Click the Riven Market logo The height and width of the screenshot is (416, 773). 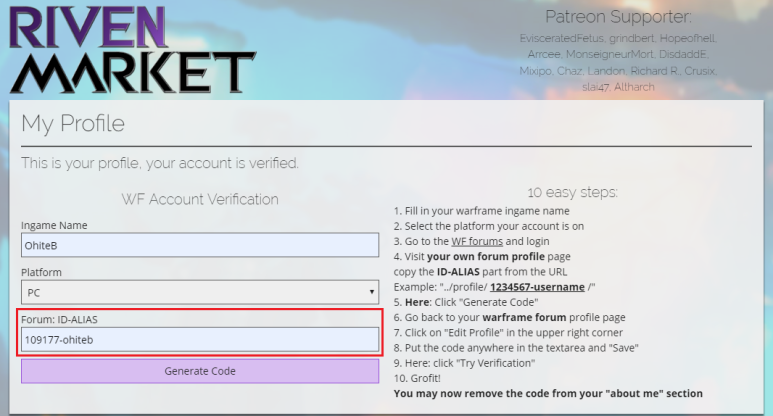(x=130, y=48)
